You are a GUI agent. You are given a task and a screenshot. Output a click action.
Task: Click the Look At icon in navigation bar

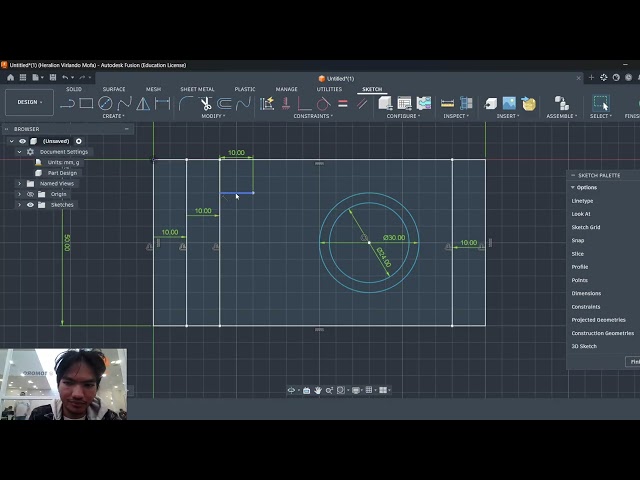(x=307, y=390)
